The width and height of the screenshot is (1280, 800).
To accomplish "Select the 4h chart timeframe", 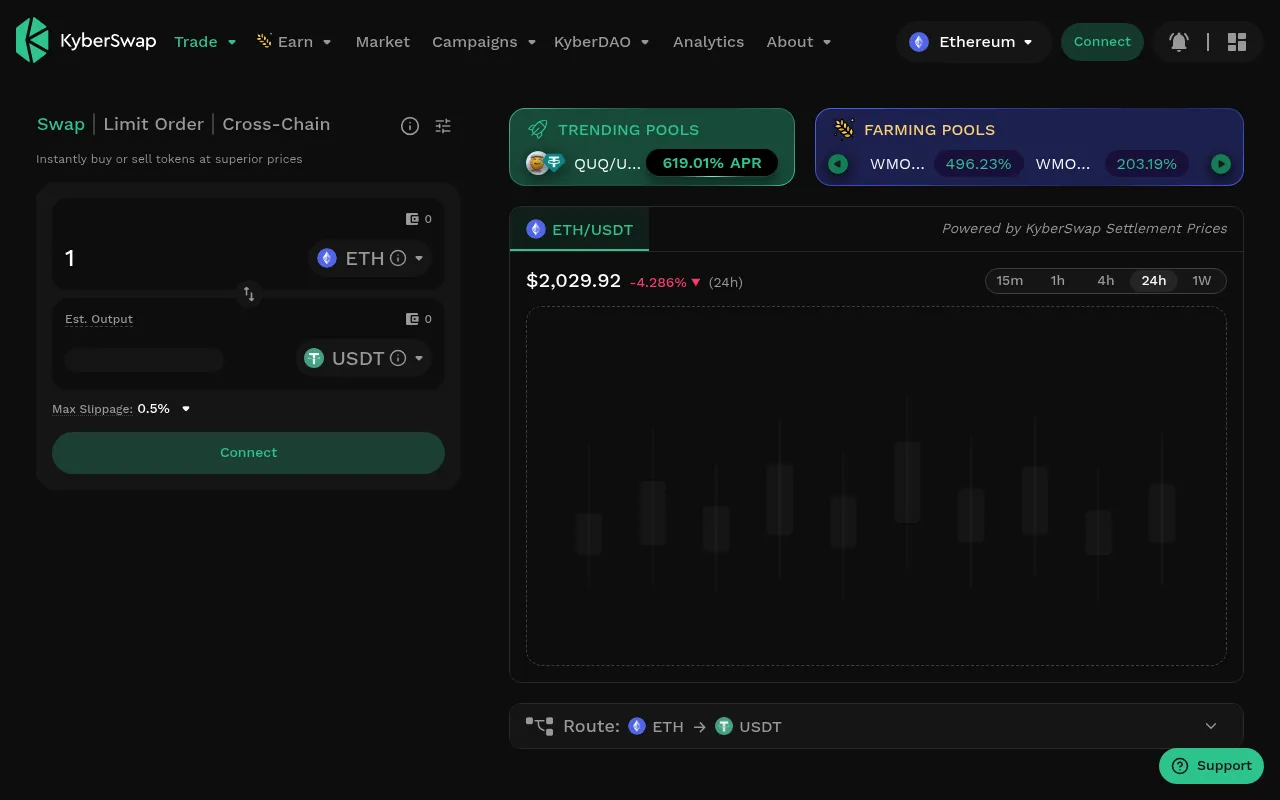I will pos(1106,281).
